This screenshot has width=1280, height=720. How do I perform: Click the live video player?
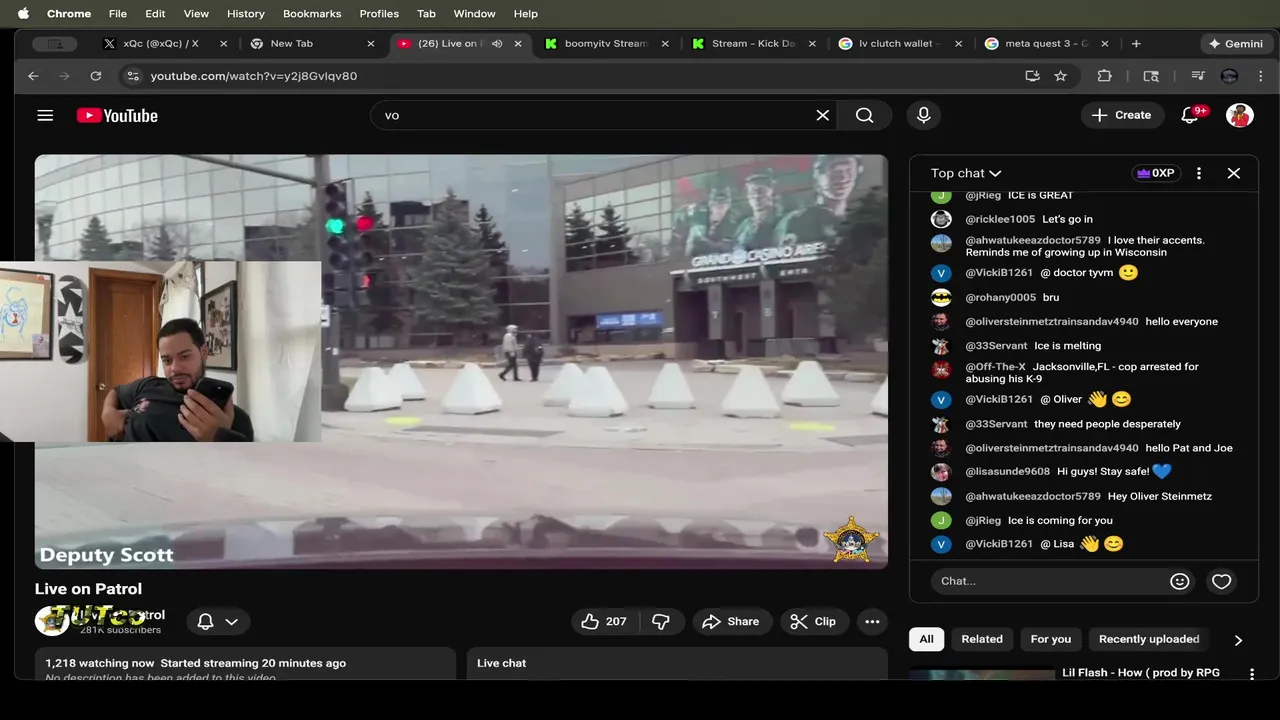(x=461, y=362)
